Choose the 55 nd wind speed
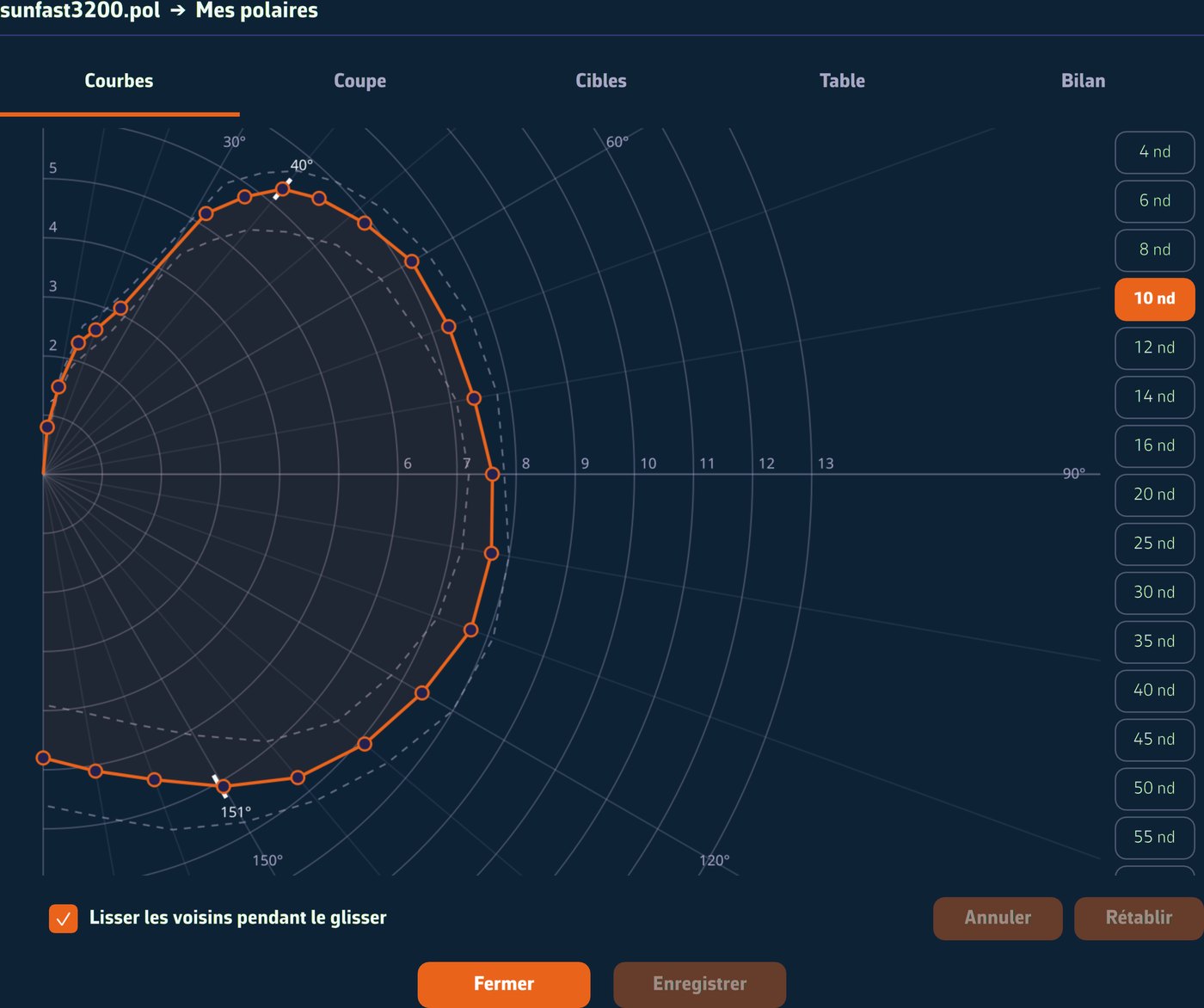Image resolution: width=1204 pixels, height=1008 pixels. tap(1155, 839)
